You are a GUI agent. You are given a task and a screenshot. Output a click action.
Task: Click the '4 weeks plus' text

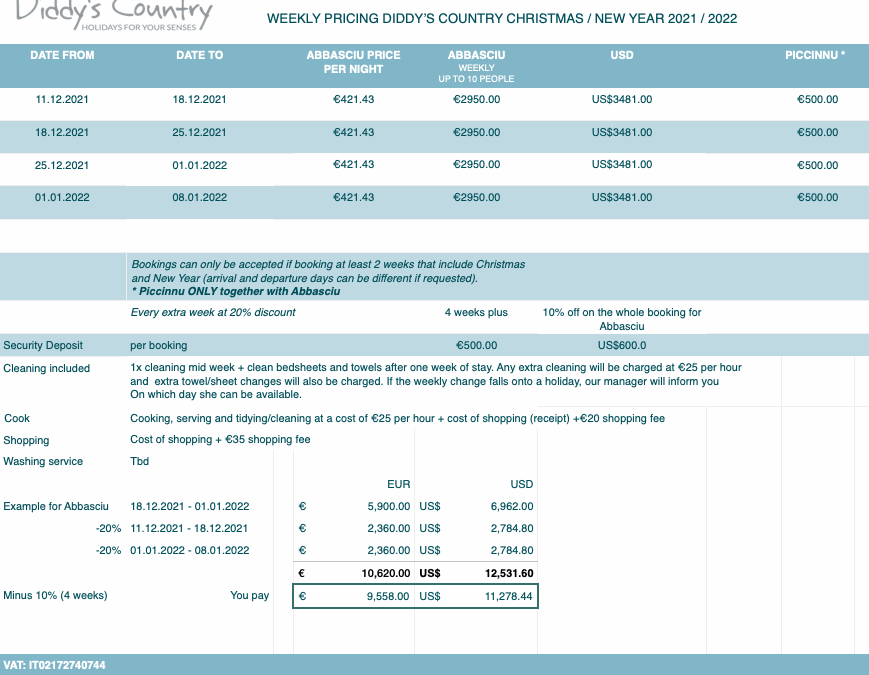point(476,313)
